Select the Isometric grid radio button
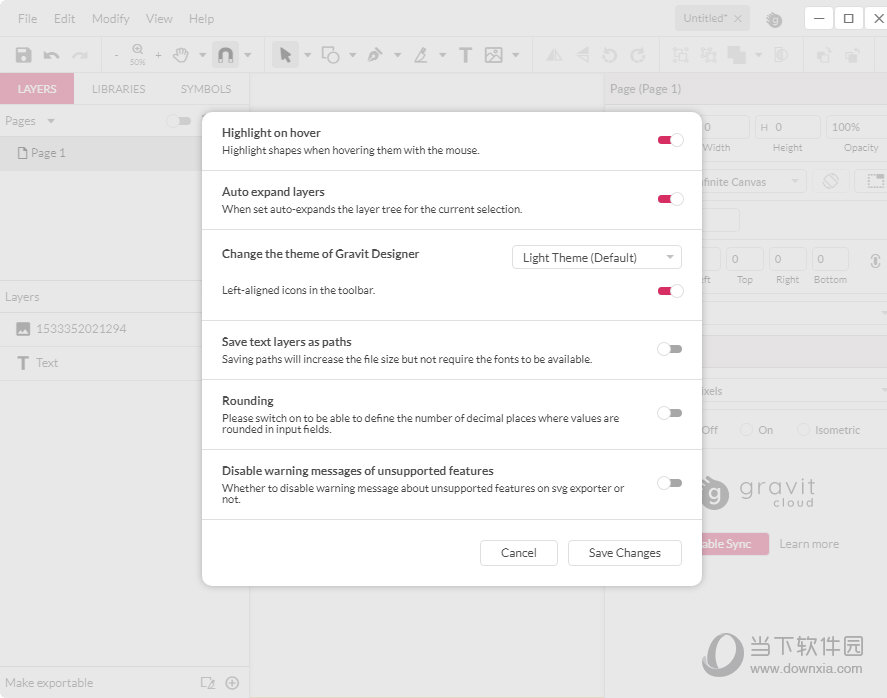The width and height of the screenshot is (887, 698). [x=803, y=430]
